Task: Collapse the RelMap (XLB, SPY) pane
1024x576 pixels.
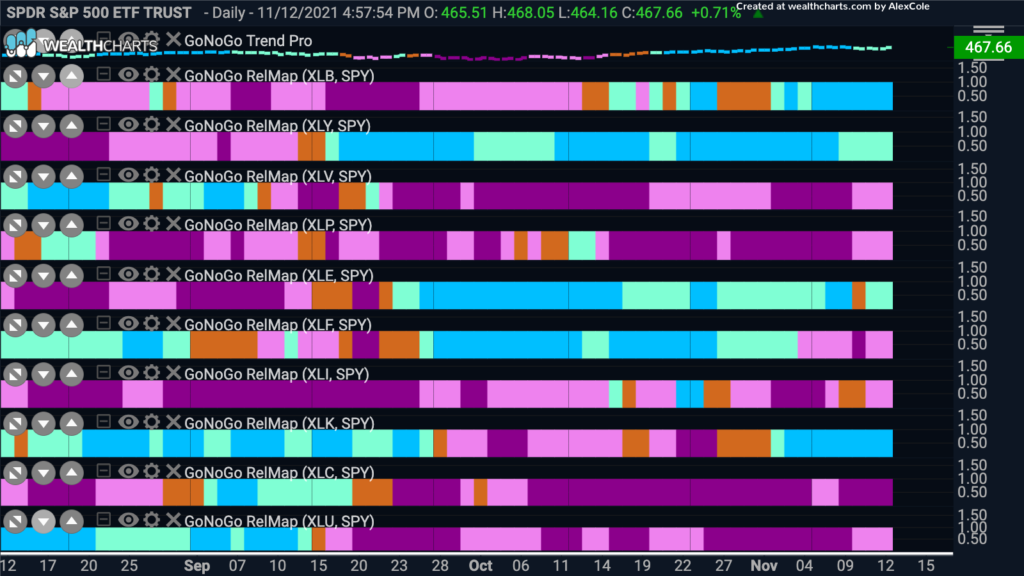Action: (103, 73)
